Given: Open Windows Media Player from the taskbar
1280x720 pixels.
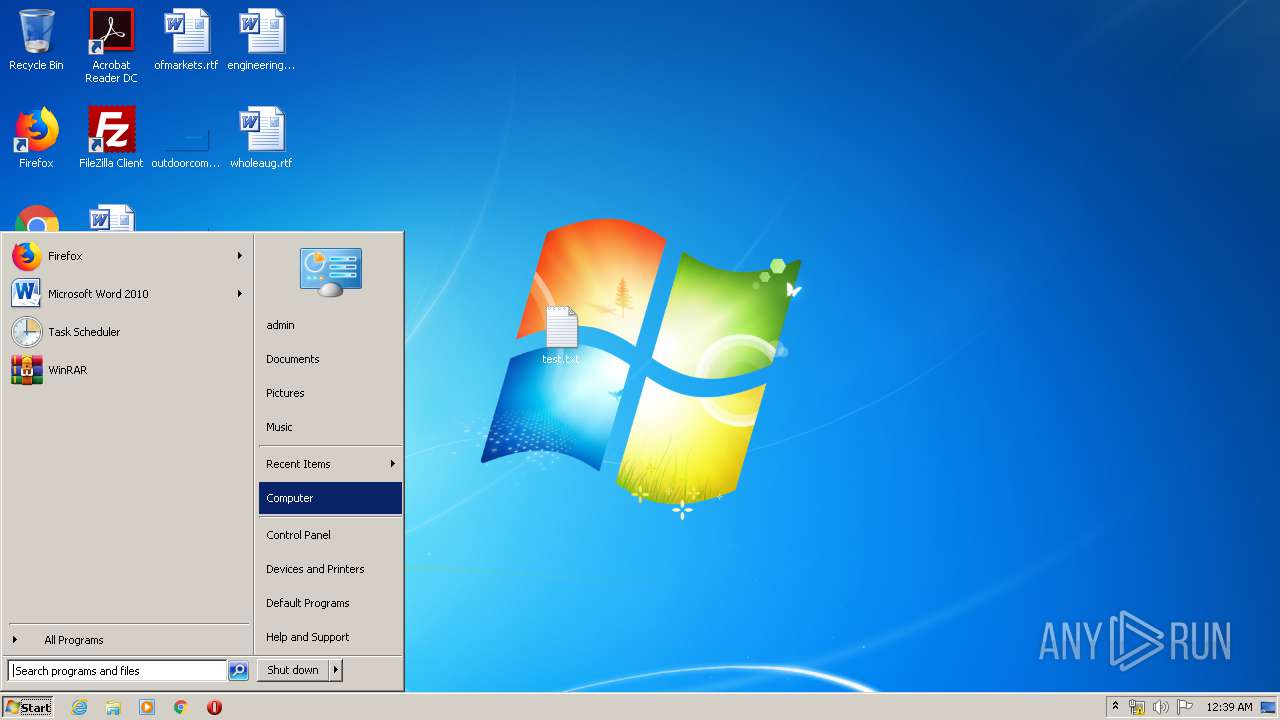Looking at the screenshot, I should pos(147,707).
